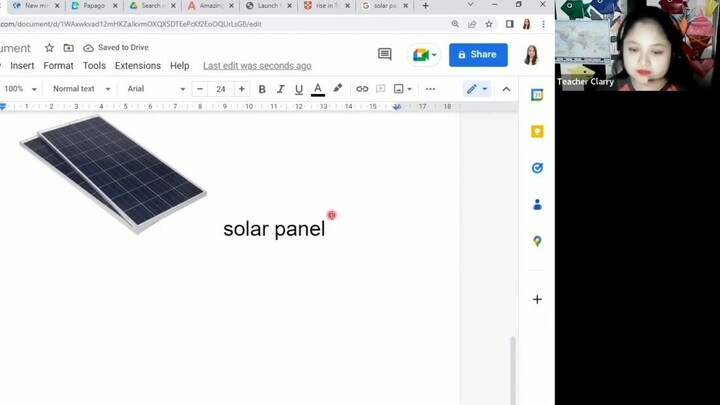
Task: Click the Insert image toolbar icon
Action: pos(399,89)
